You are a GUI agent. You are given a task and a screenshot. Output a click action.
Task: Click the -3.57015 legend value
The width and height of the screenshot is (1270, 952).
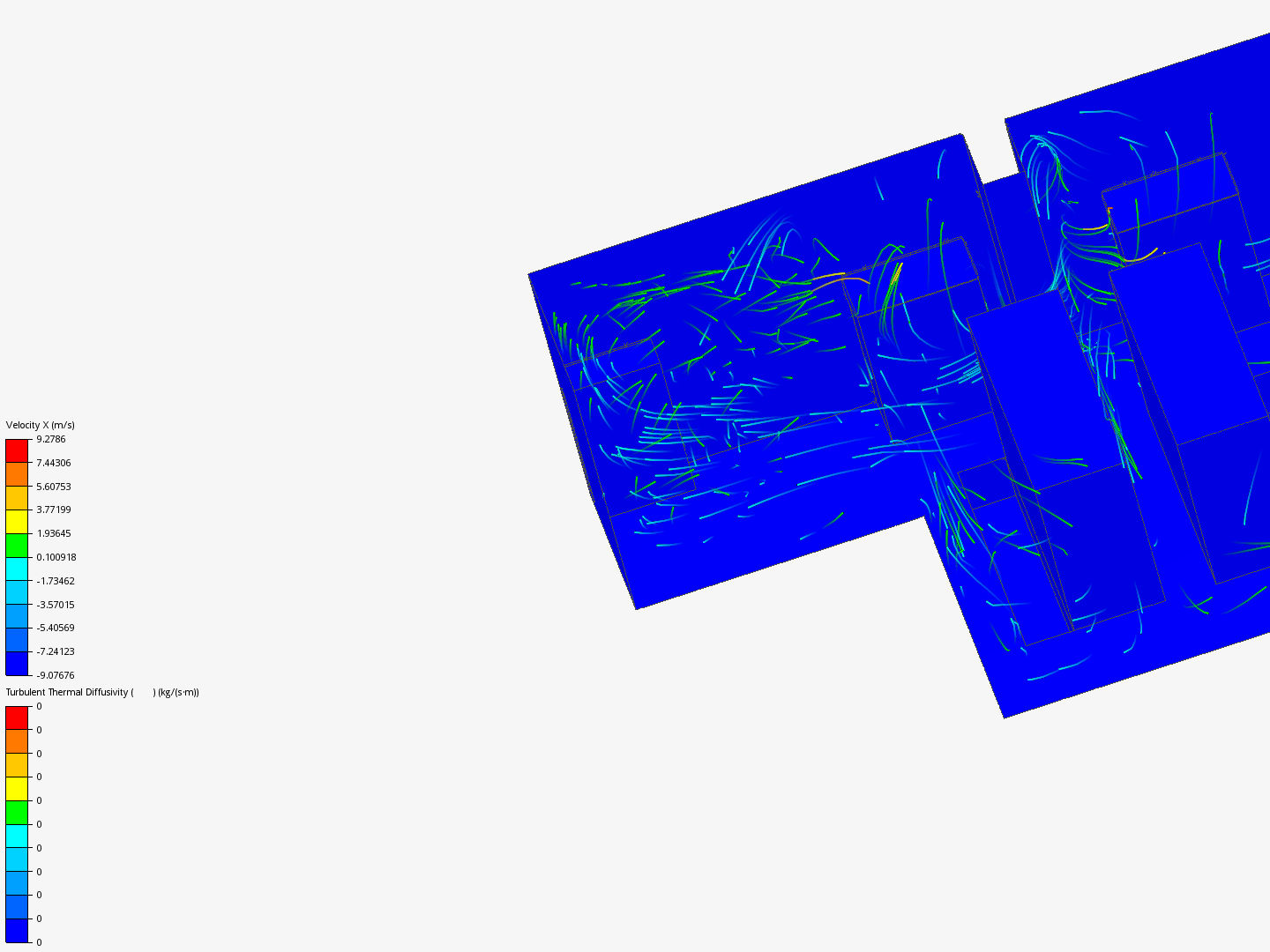tap(56, 605)
